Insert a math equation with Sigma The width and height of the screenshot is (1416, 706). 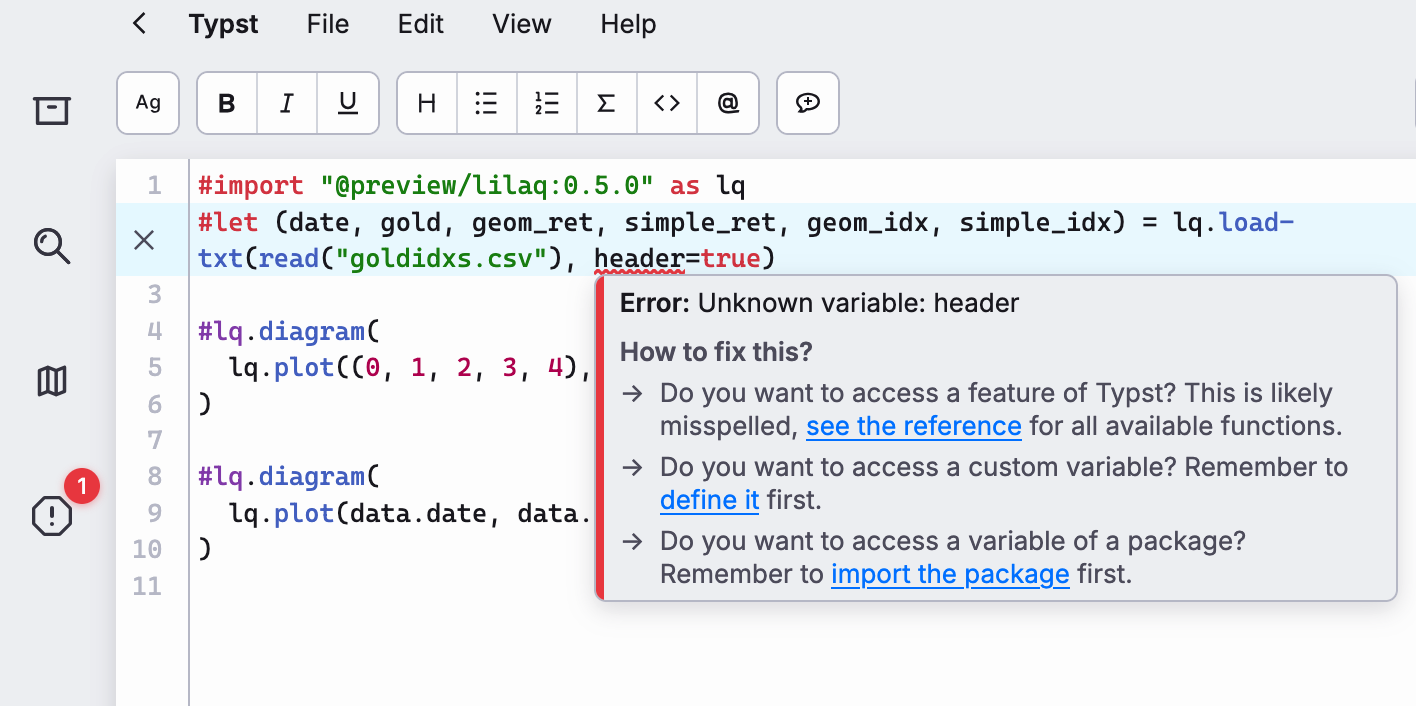pyautogui.click(x=606, y=103)
